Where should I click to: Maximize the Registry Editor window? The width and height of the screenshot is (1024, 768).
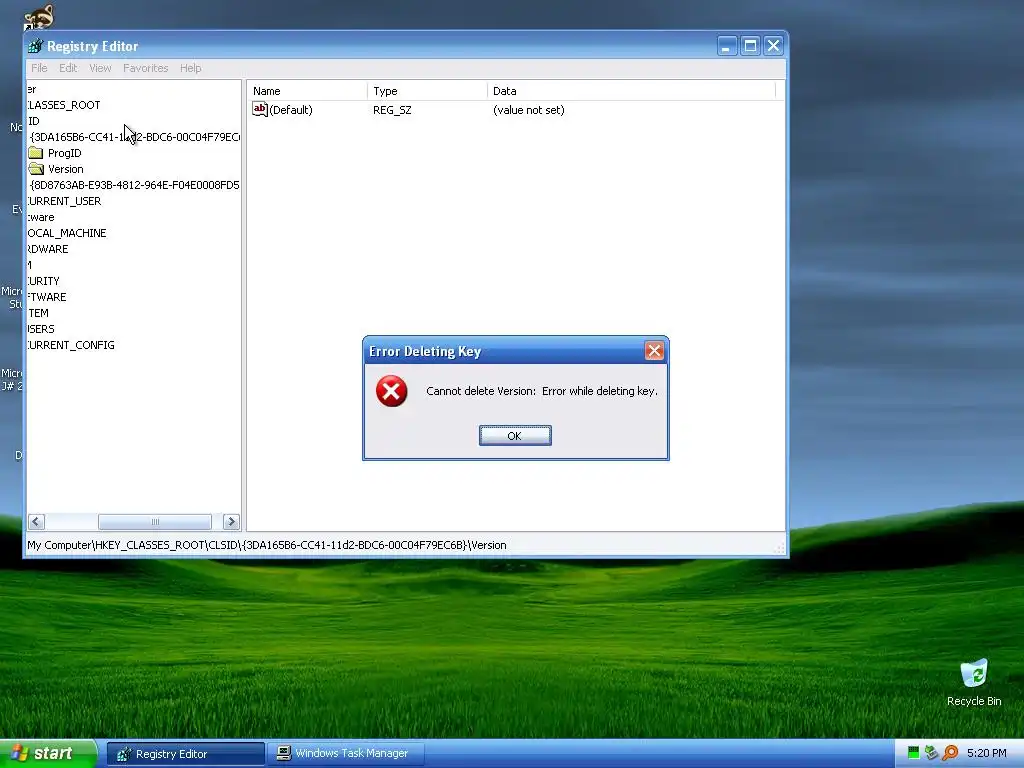pos(750,46)
